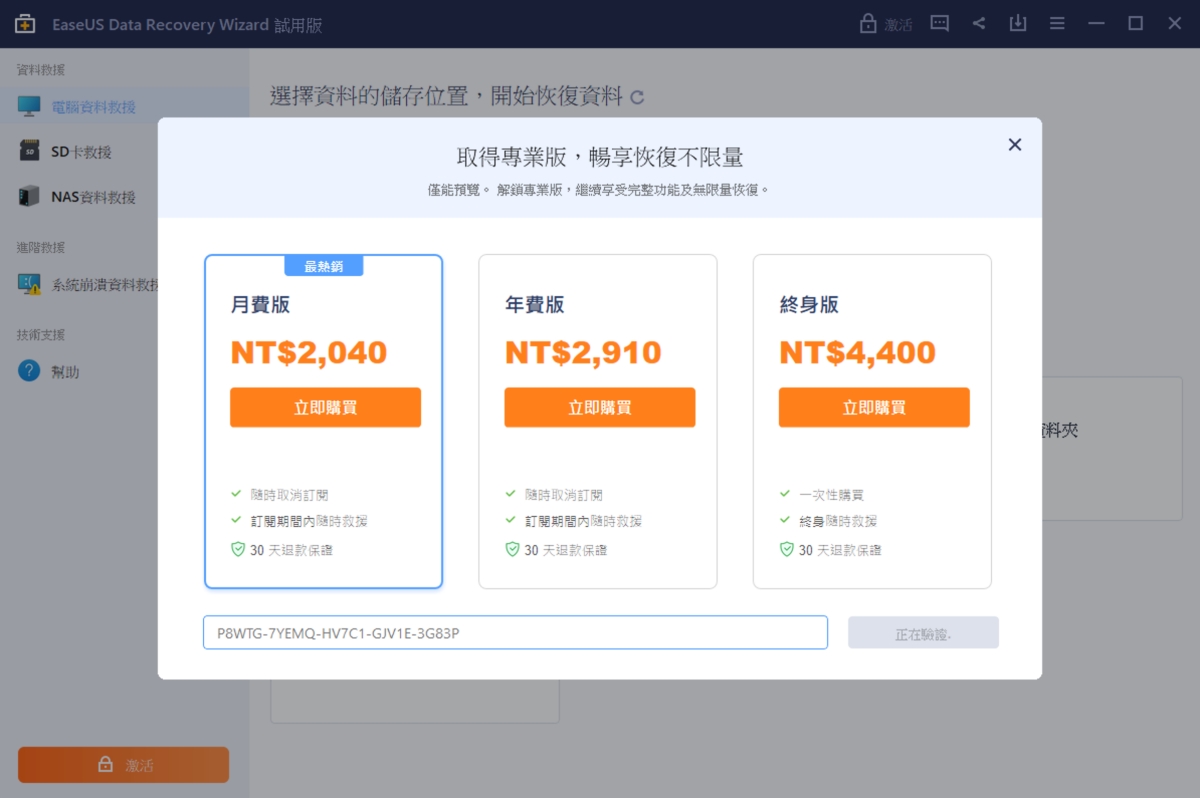Click the share icon in title bar
1200x798 pixels.
click(979, 24)
